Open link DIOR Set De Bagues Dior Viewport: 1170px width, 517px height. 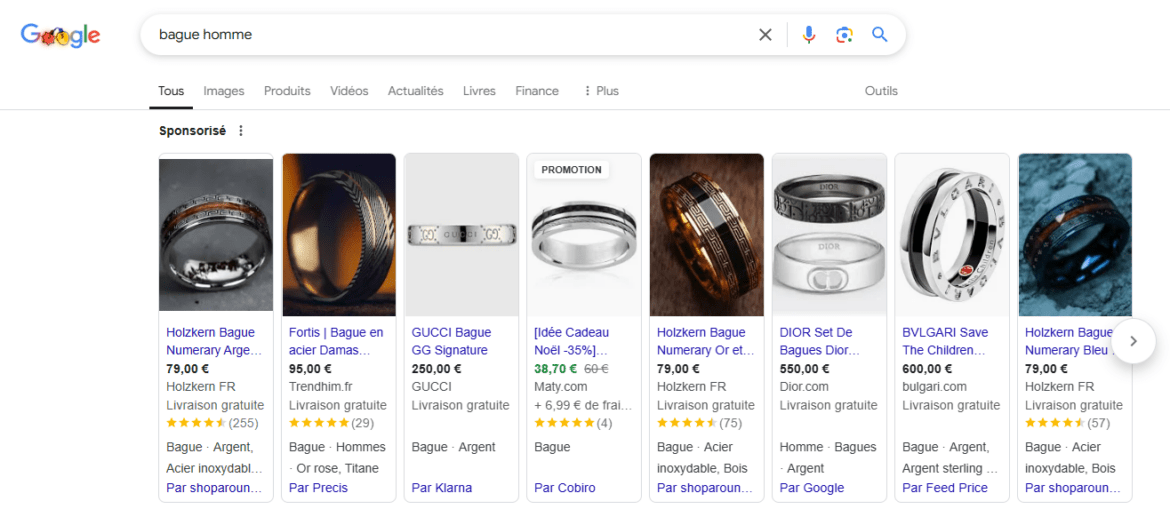coord(820,341)
